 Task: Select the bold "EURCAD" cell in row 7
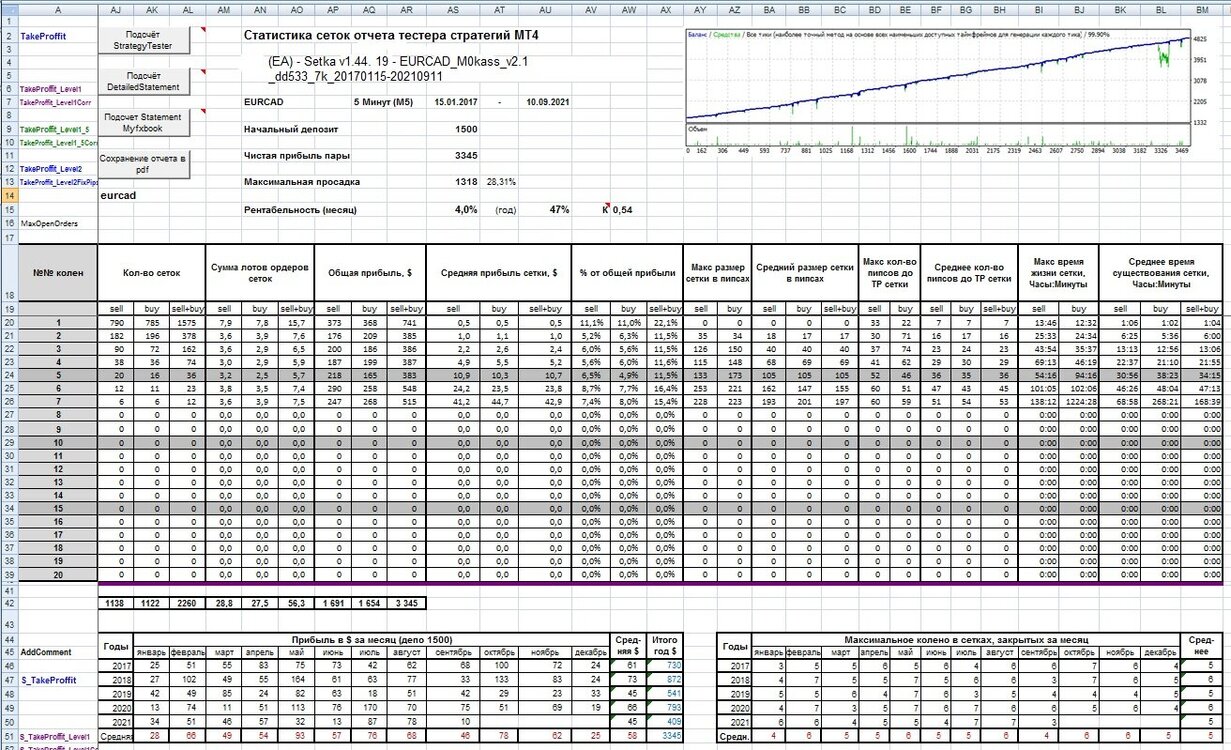(x=262, y=102)
